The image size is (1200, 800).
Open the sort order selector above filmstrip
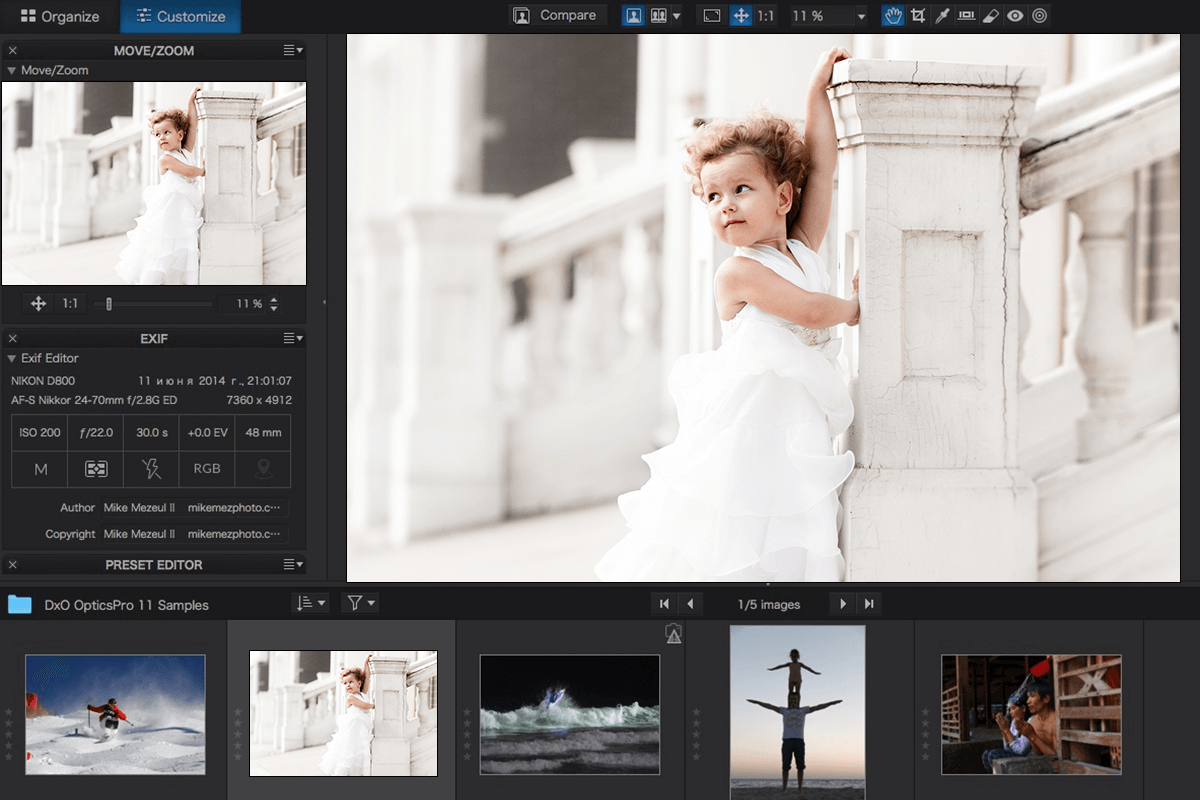click(312, 602)
